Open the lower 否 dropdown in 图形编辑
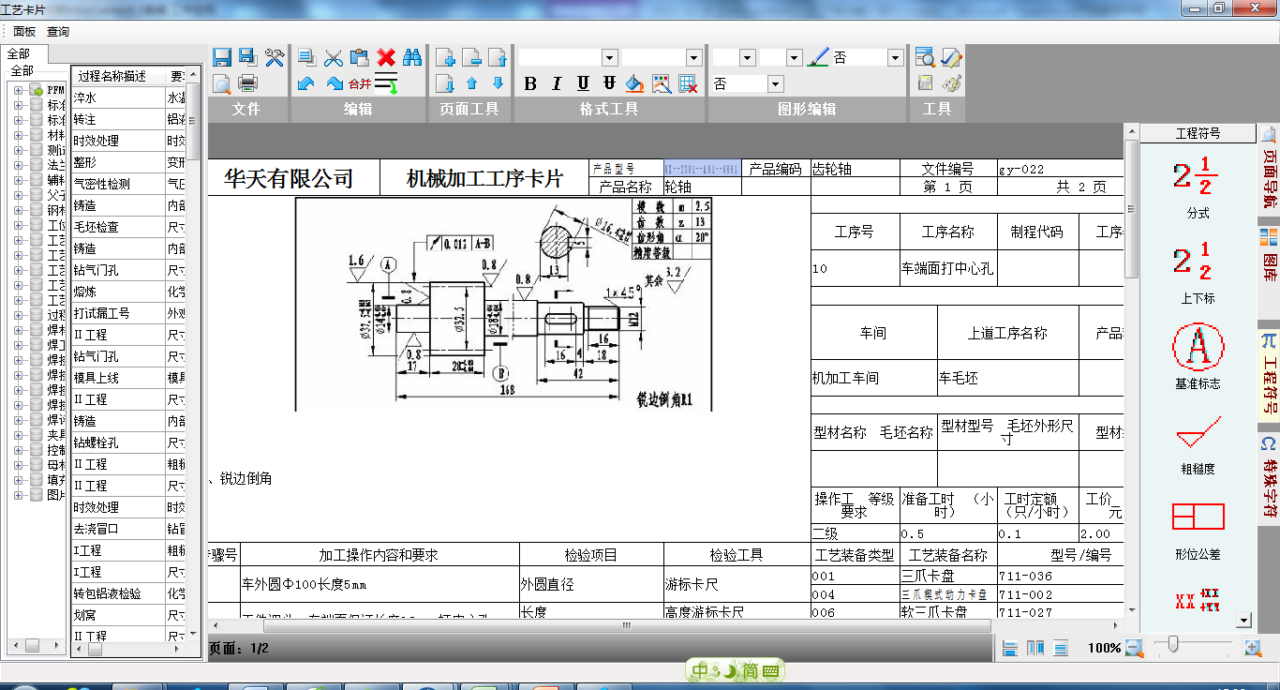The image size is (1280, 690). 775,84
